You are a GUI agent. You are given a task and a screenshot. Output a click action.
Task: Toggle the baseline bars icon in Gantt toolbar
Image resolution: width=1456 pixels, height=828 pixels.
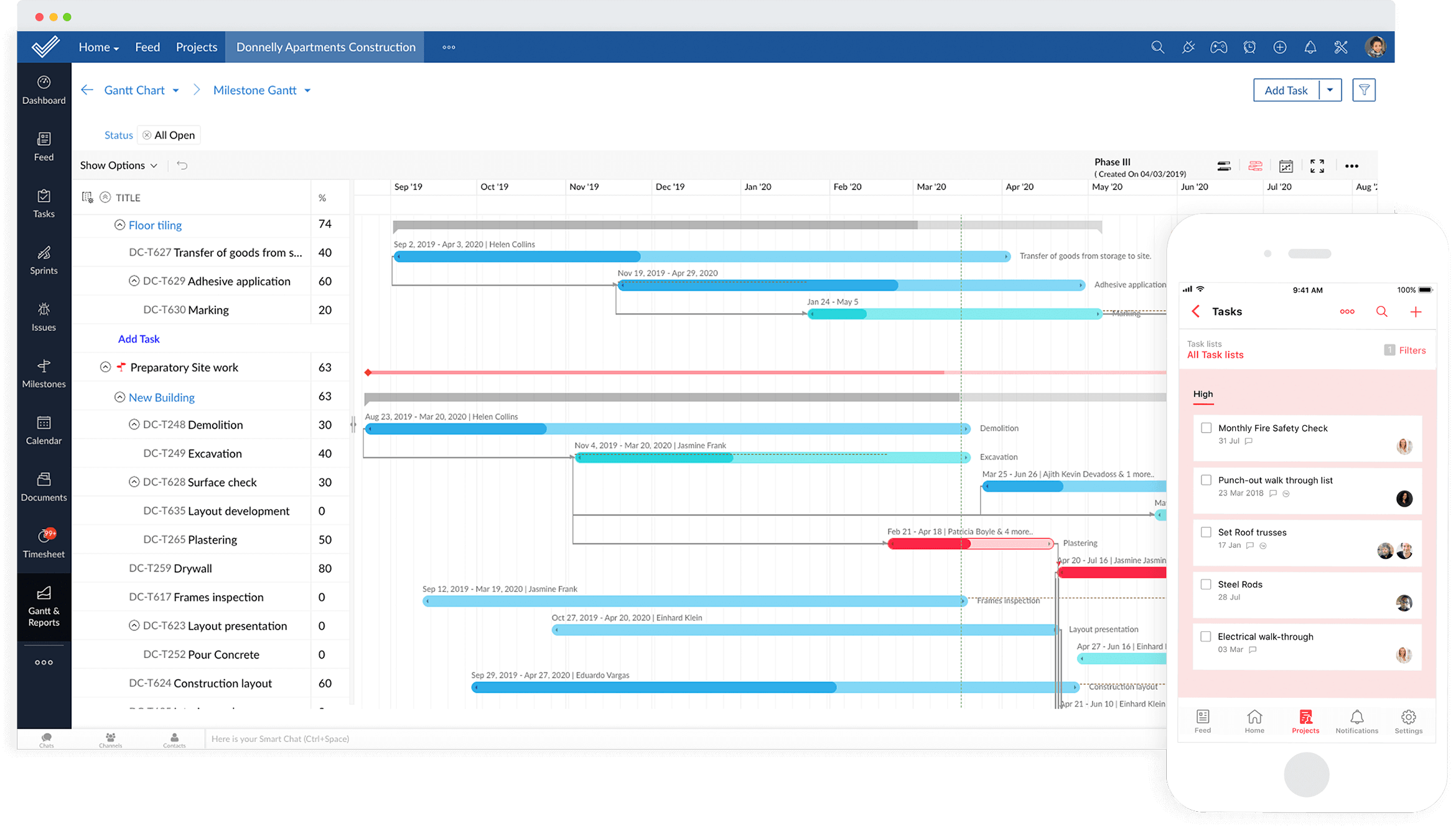pyautogui.click(x=1224, y=166)
